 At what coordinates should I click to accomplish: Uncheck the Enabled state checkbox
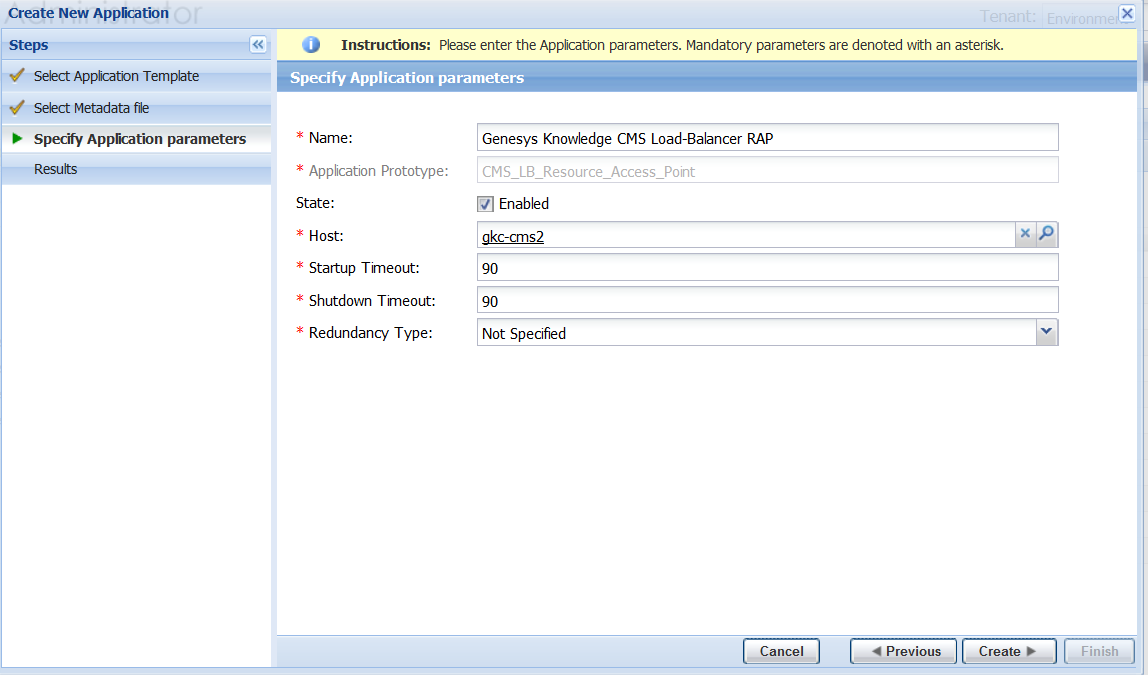click(485, 203)
